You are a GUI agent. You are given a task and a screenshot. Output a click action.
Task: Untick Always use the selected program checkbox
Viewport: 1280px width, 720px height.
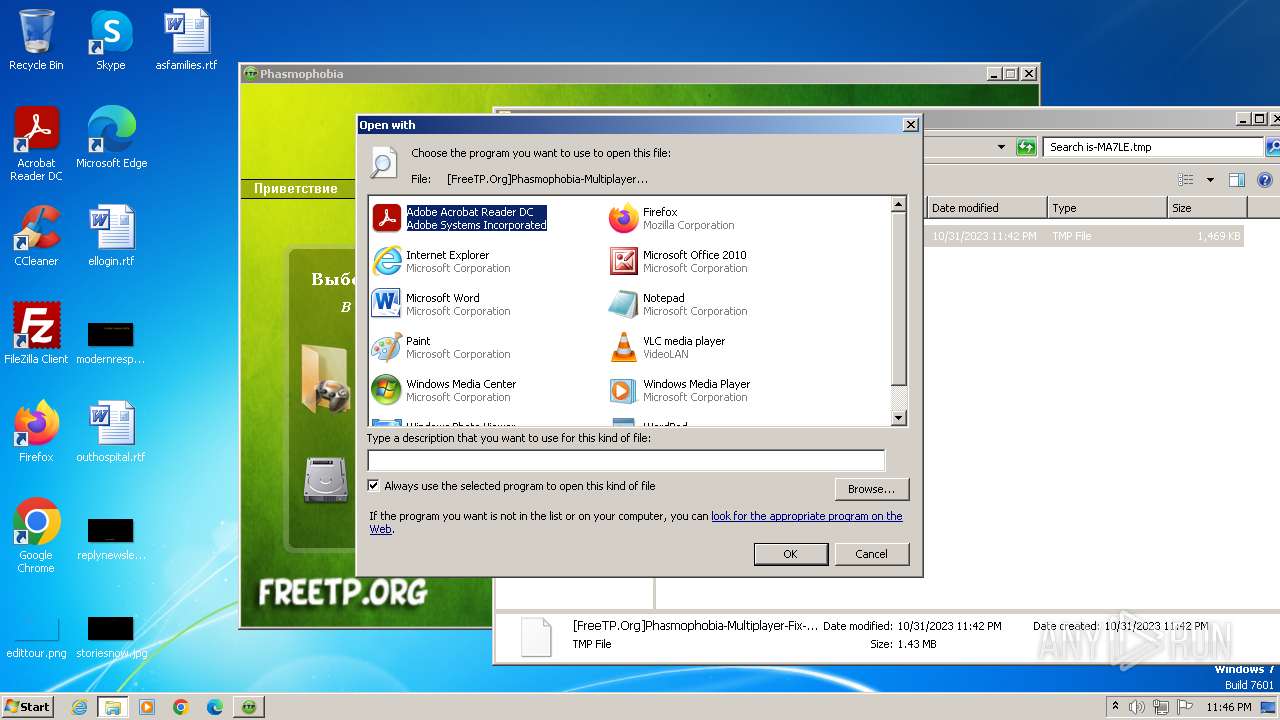(x=374, y=486)
